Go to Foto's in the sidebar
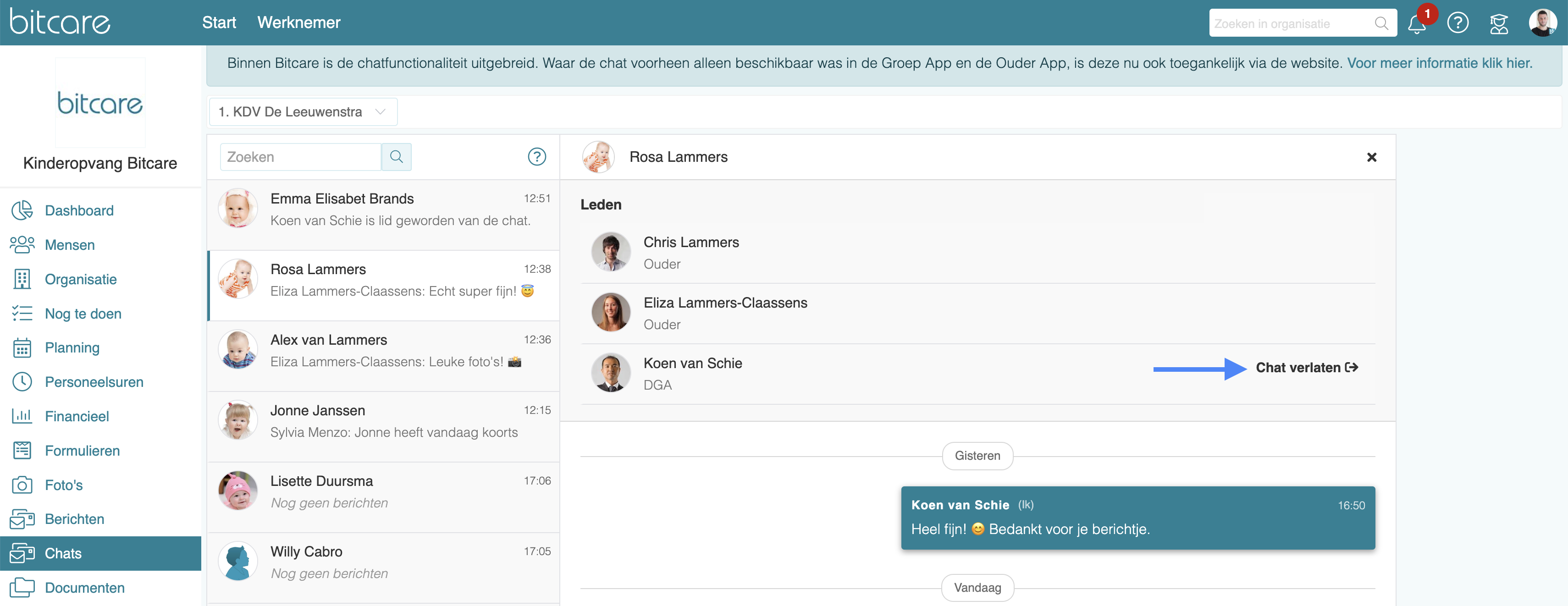1568x606 pixels. pyautogui.click(x=63, y=485)
